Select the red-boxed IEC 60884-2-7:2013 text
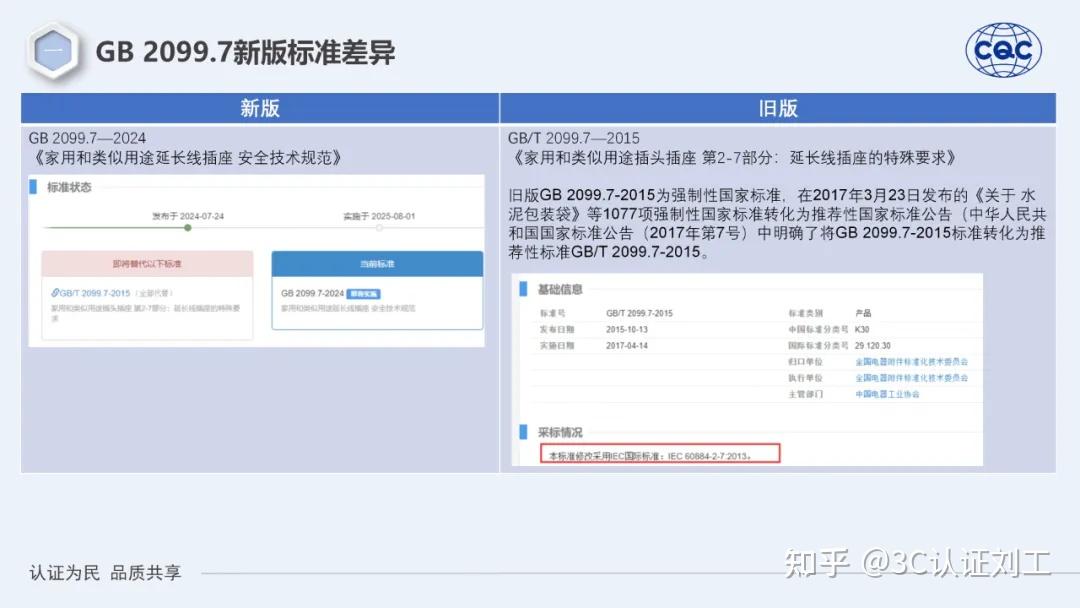This screenshot has width=1080, height=608. (x=660, y=453)
